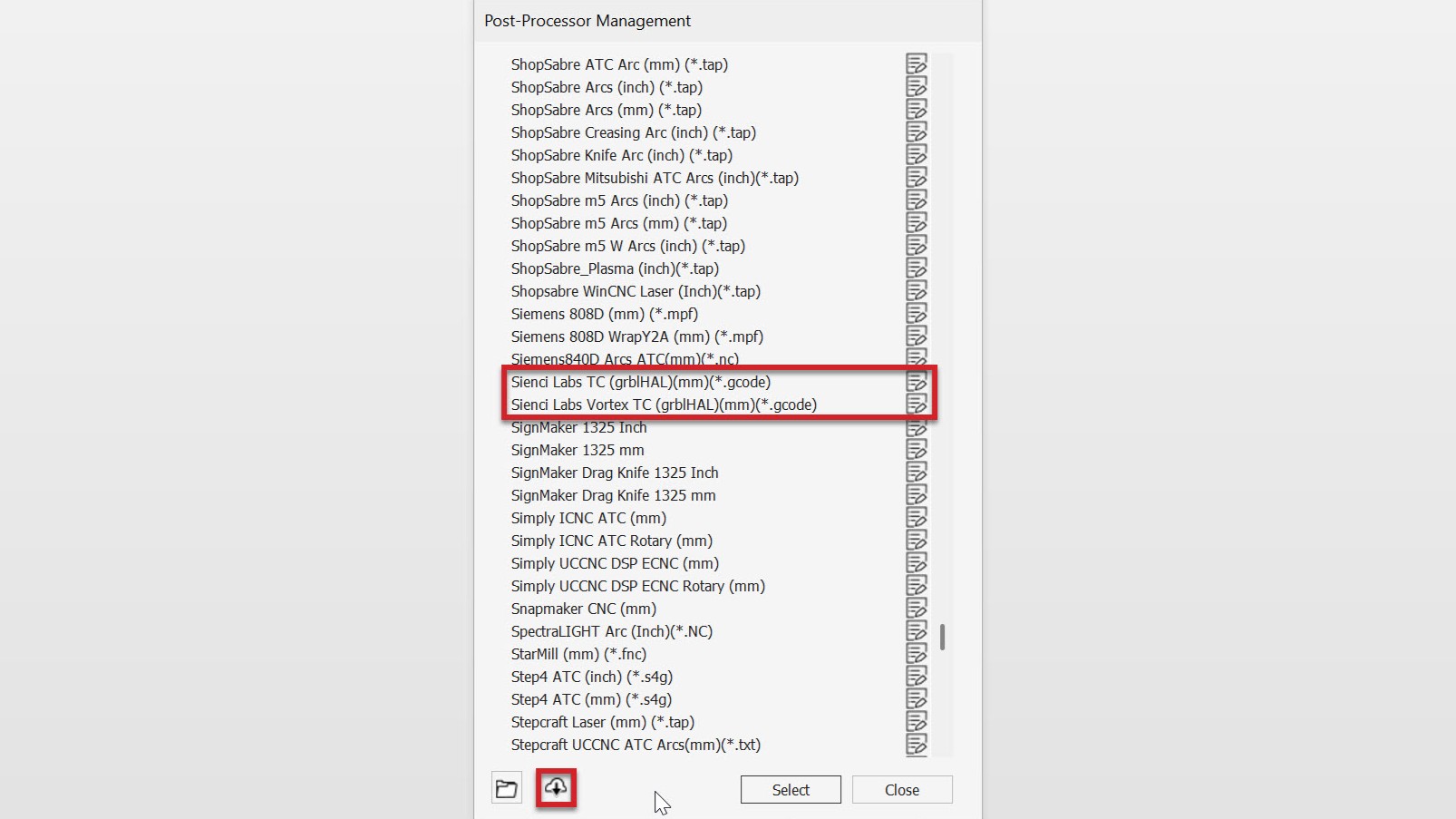The image size is (1456, 819).
Task: Select the "ShopSabre m5 Arcs (inch)" entry
Action: pos(619,200)
